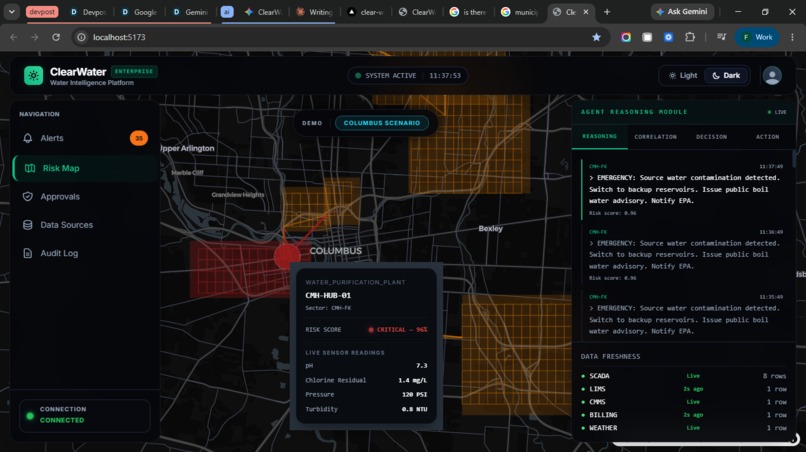The height and width of the screenshot is (452, 806).
Task: Open Data Sources database icon
Action: [x=28, y=225]
